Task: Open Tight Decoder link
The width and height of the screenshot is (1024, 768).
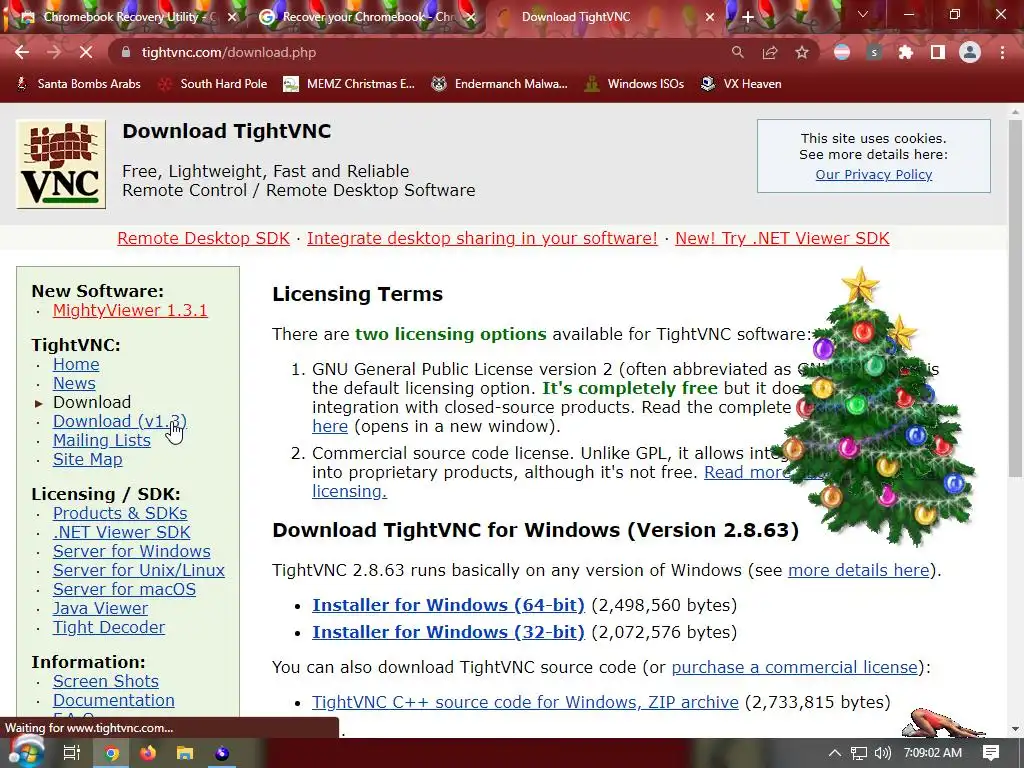Action: [108, 627]
